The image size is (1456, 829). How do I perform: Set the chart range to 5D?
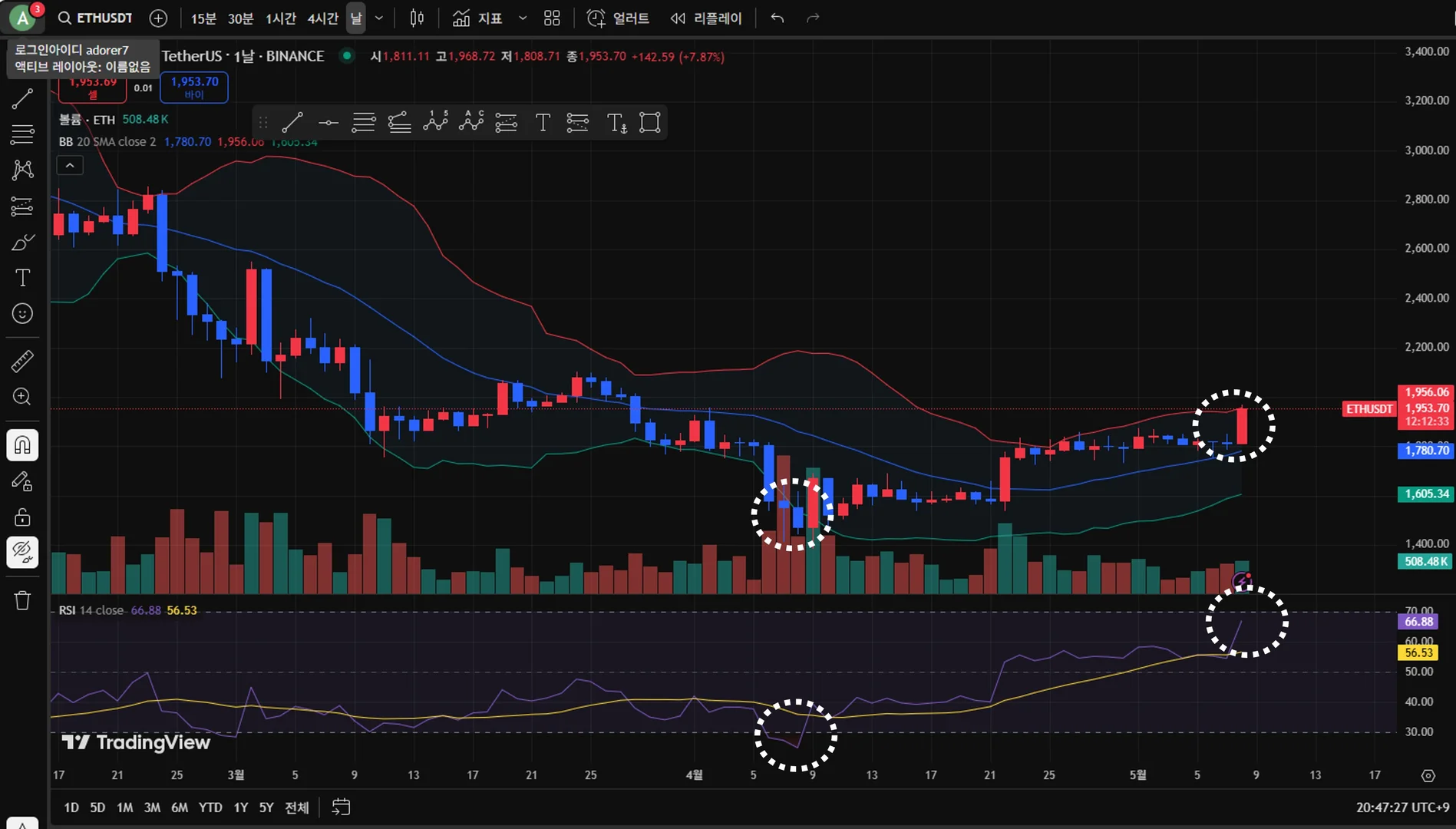[x=97, y=808]
